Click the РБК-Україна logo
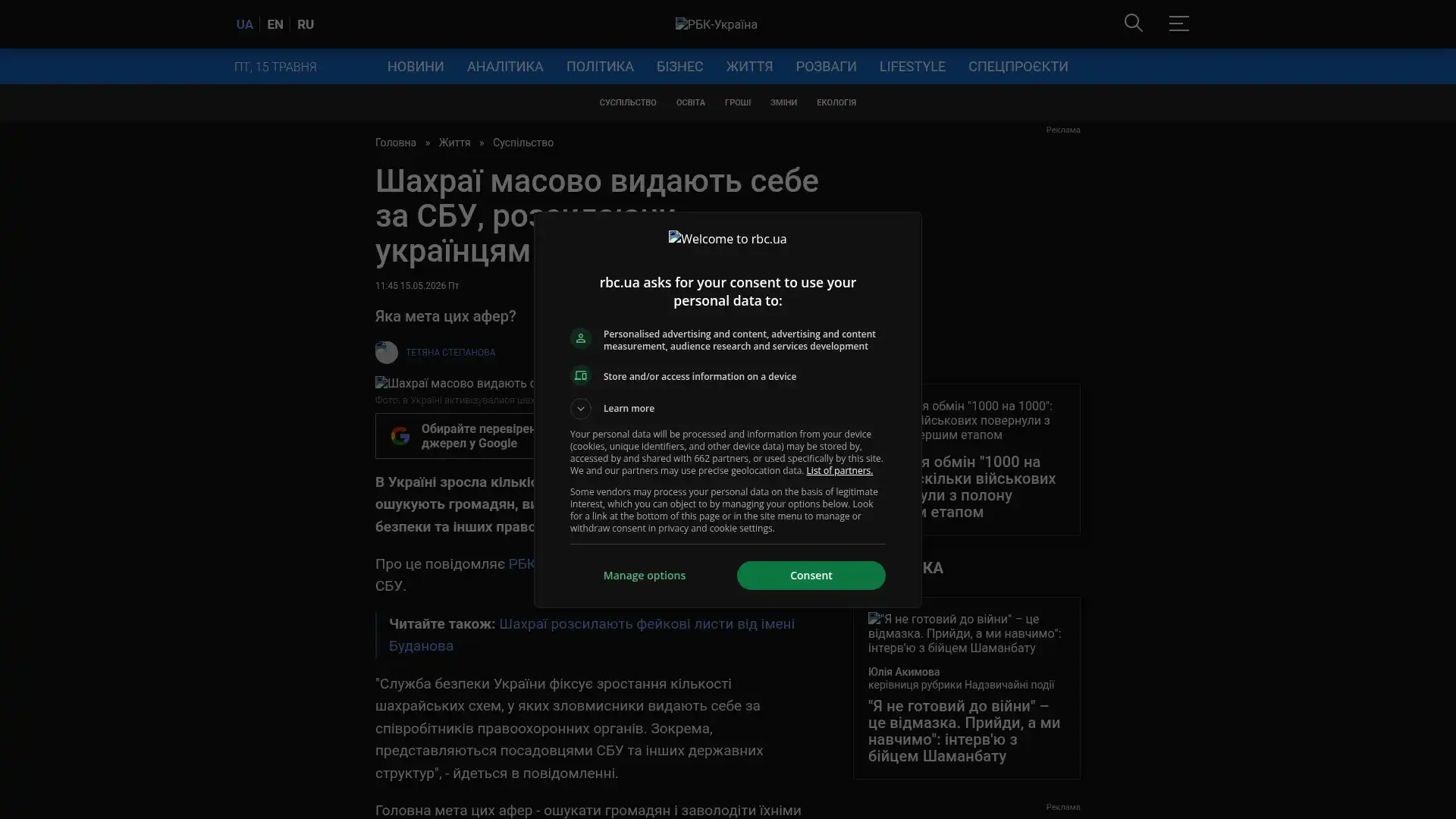The height and width of the screenshot is (819, 1456). point(716,24)
